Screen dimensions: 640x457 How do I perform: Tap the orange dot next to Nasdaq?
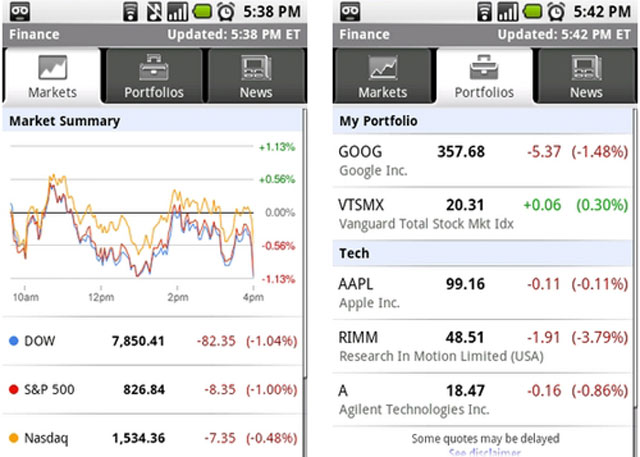14,437
